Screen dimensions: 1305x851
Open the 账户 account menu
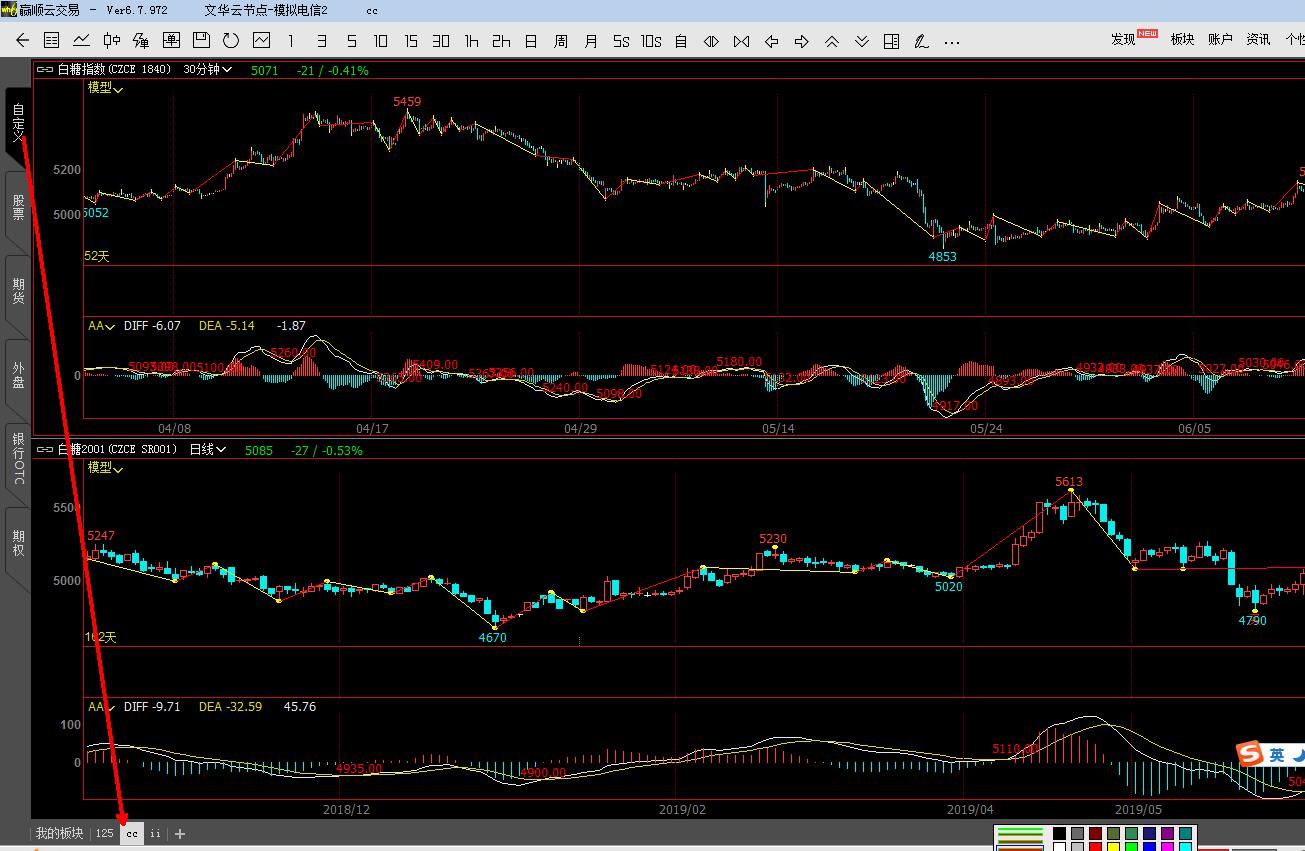(x=1220, y=39)
